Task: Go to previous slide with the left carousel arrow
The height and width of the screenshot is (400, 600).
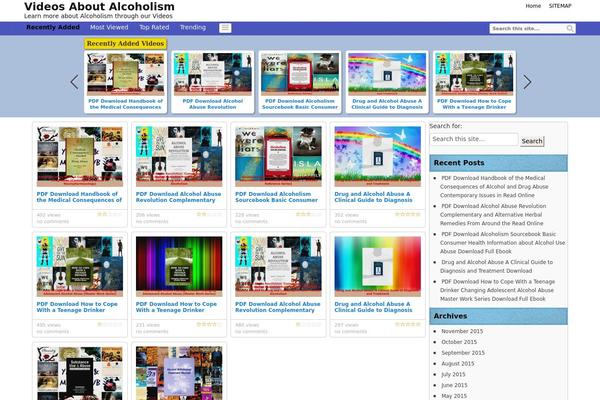Action: [75, 82]
